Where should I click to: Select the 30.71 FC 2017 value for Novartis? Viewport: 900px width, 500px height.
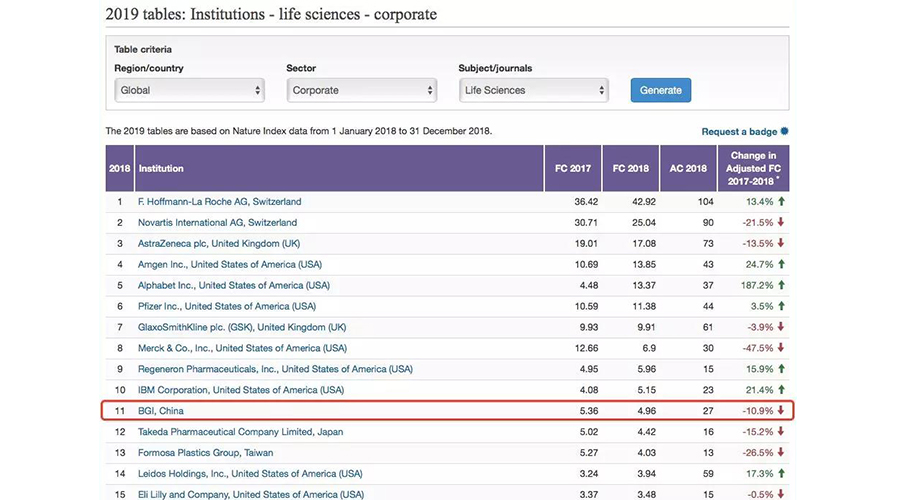(586, 223)
